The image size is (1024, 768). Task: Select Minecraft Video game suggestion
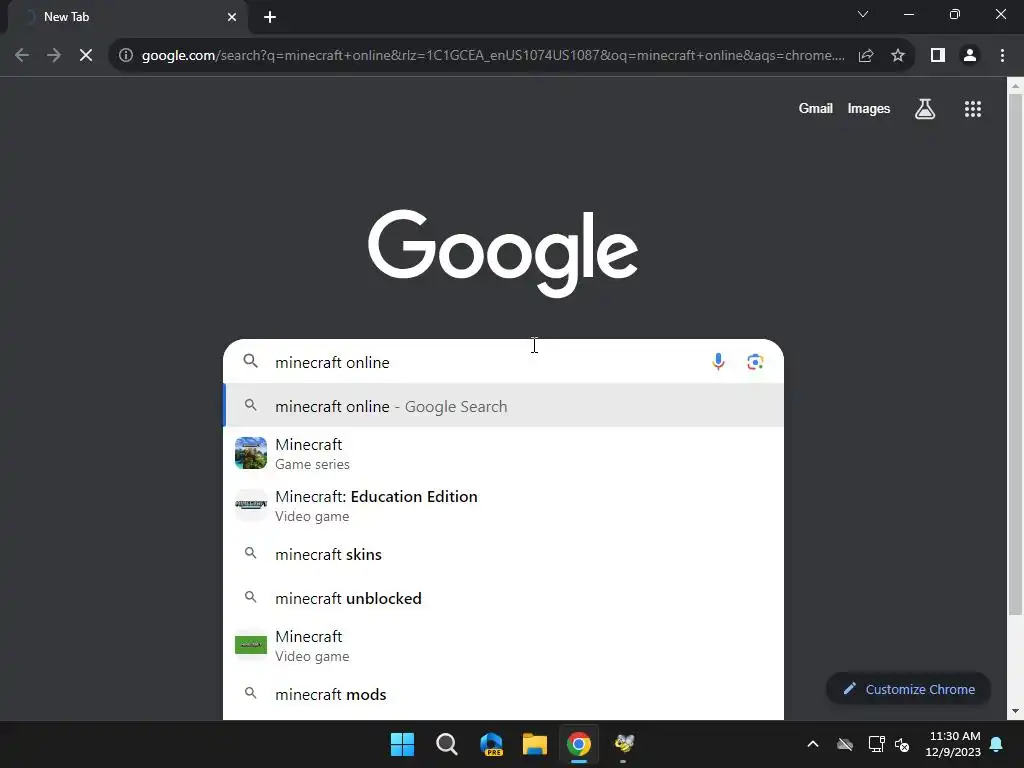pyautogui.click(x=504, y=646)
